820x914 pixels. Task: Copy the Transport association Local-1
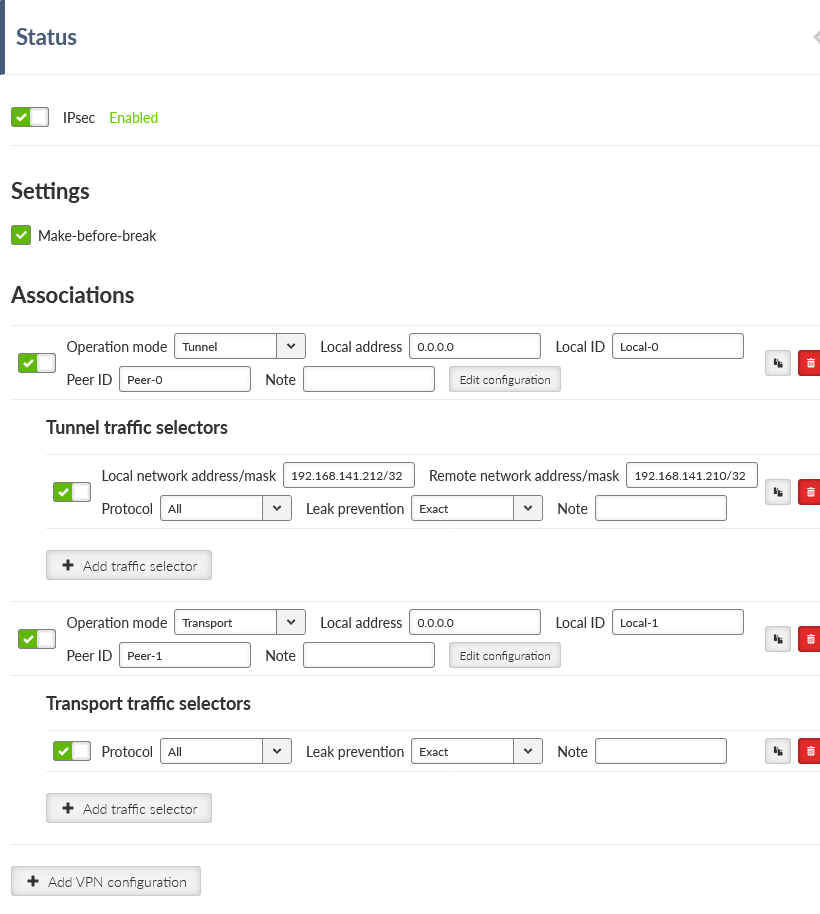coord(777,639)
